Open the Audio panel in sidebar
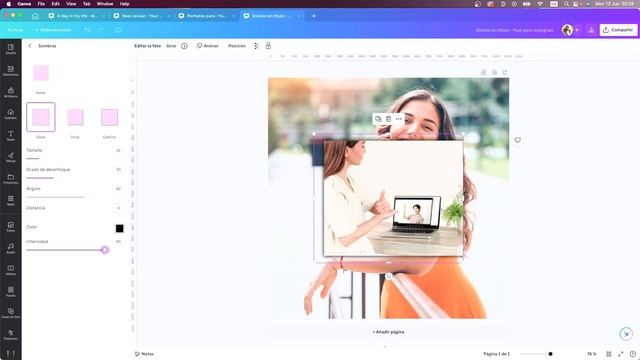This screenshot has width=640, height=360. [x=11, y=249]
